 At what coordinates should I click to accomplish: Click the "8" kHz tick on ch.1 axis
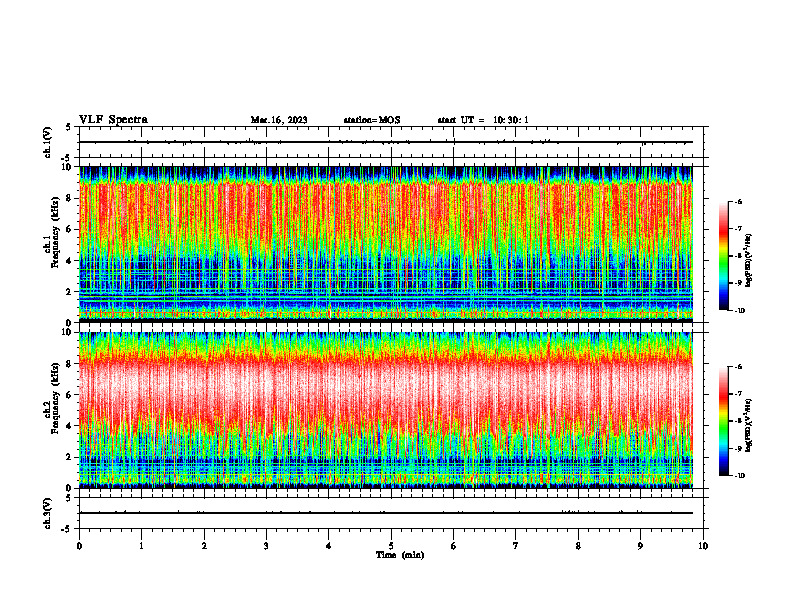[x=70, y=198]
